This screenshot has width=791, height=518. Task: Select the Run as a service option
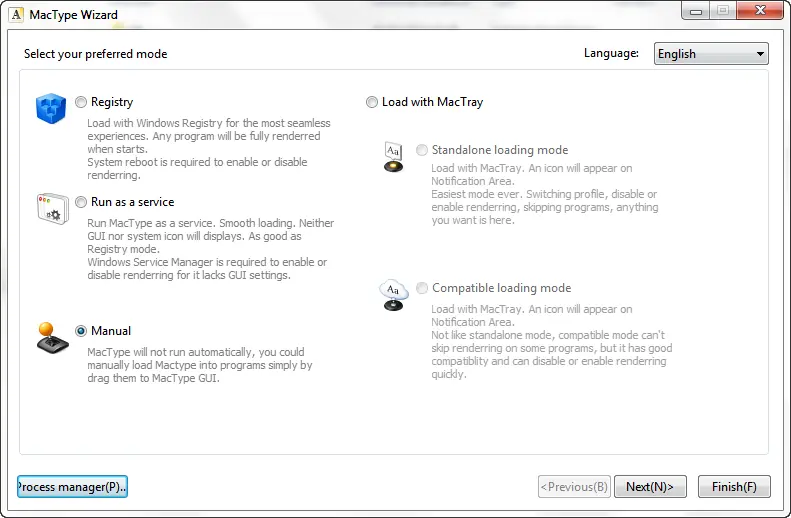click(81, 202)
